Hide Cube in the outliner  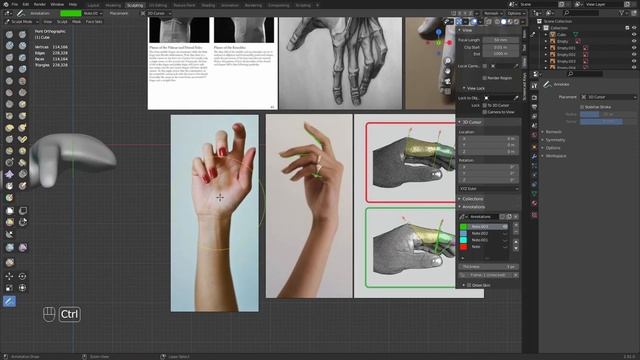pos(634,35)
